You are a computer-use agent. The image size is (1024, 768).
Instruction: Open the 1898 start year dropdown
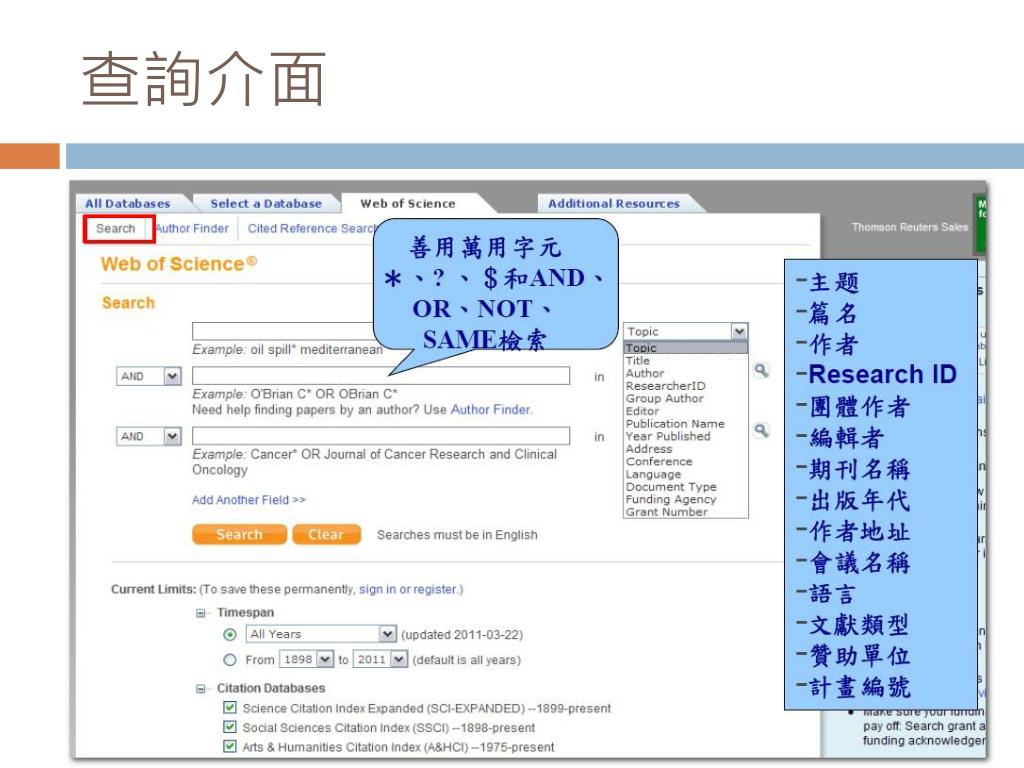pyautogui.click(x=306, y=660)
